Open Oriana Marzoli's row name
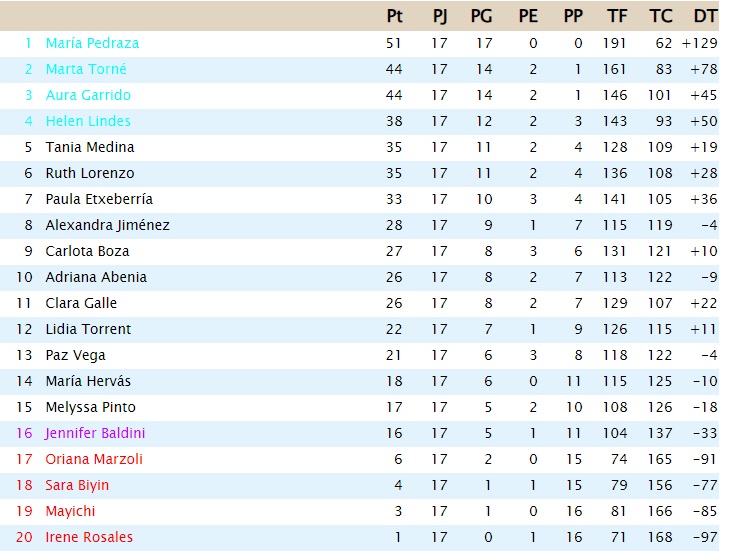Image resolution: width=729 pixels, height=551 pixels. (x=94, y=459)
